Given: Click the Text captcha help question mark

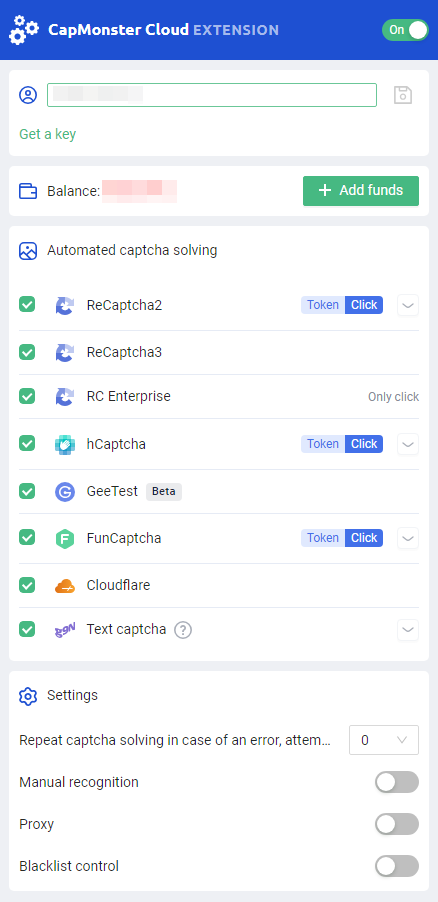Looking at the screenshot, I should tap(183, 630).
